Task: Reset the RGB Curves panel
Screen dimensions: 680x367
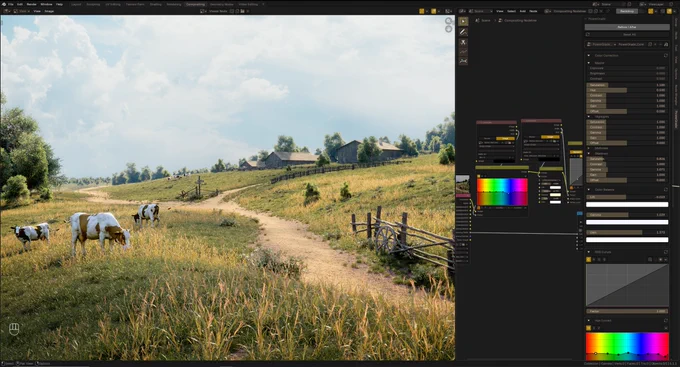Action: [666, 252]
